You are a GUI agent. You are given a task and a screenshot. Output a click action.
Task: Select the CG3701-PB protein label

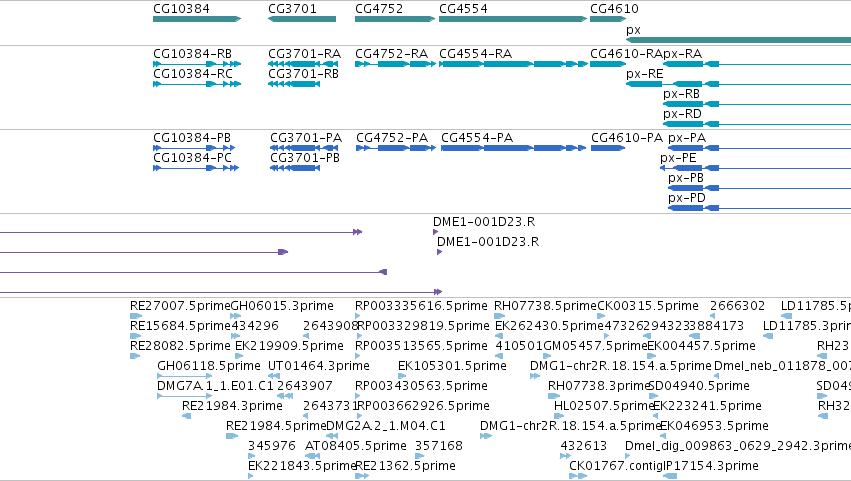click(x=305, y=158)
